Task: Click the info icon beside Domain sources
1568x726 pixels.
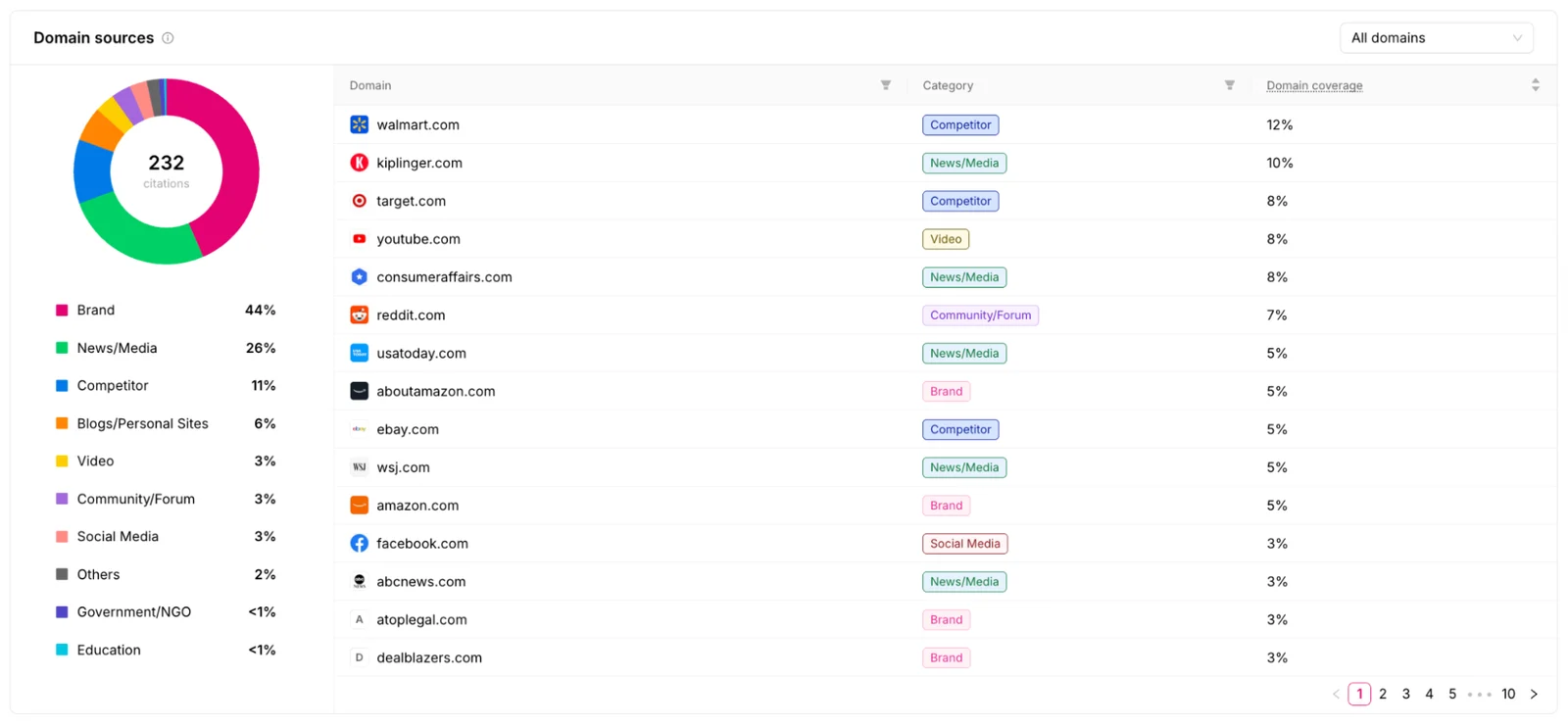Action: (x=168, y=38)
